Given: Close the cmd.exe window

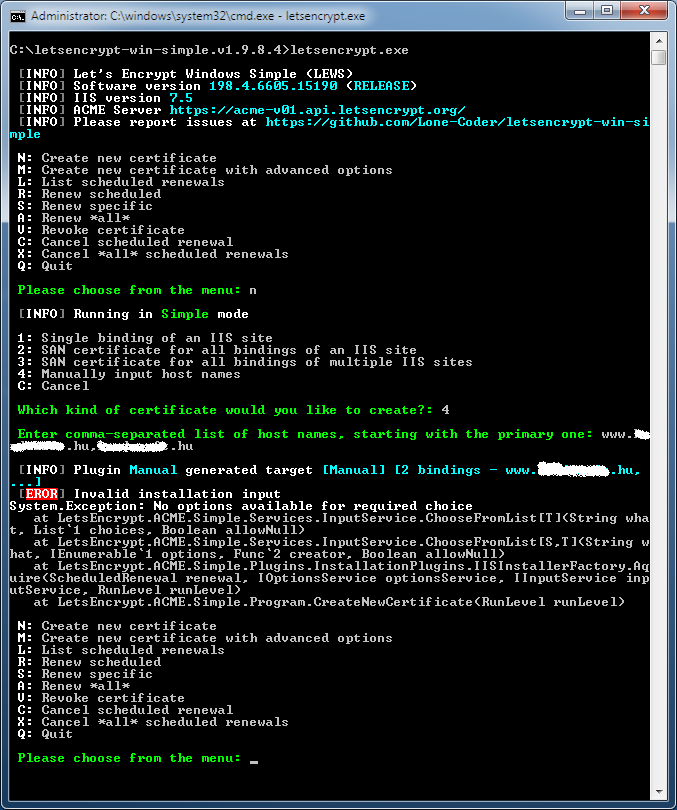Looking at the screenshot, I should (644, 11).
